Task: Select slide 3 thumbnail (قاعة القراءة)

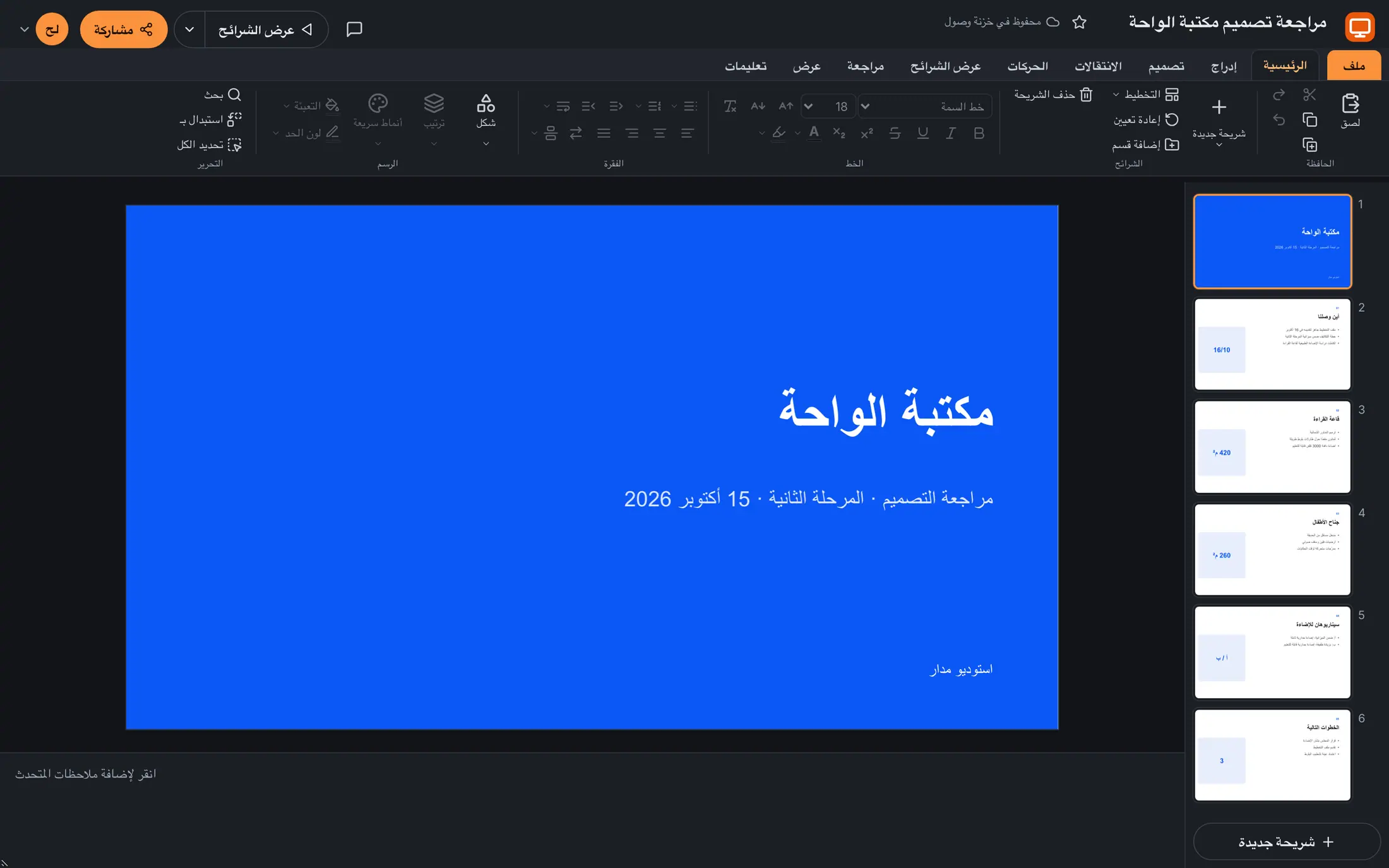Action: coord(1272,447)
